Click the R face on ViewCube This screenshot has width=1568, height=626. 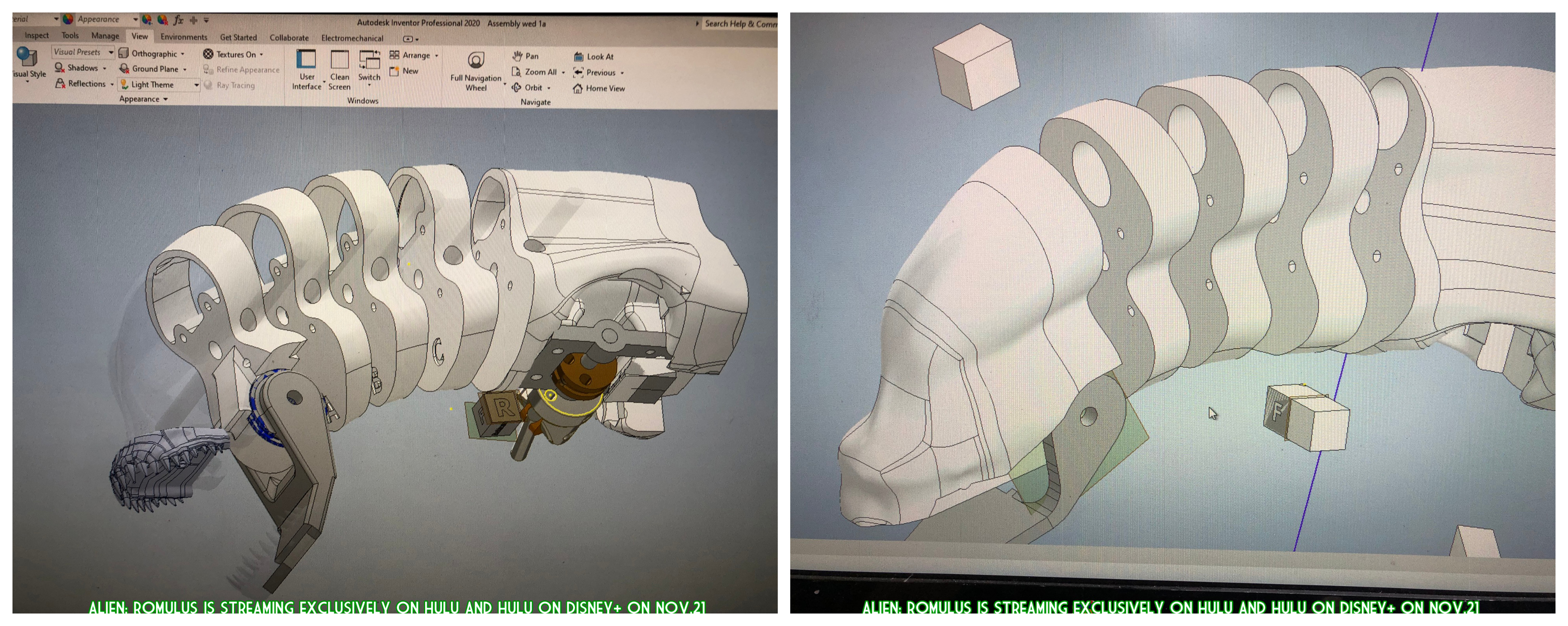pos(504,407)
